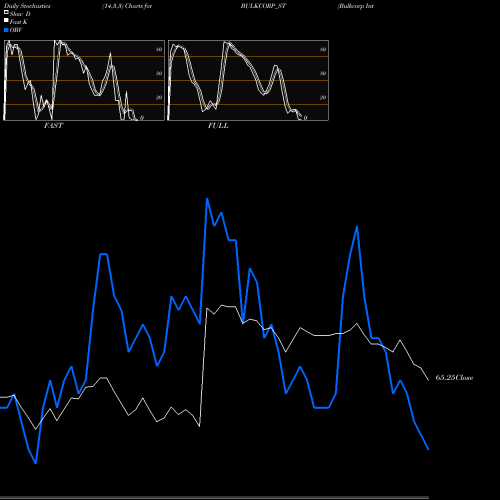The width and height of the screenshot is (500, 500).
Task: Click the FULL stochastic chart thumbnail
Action: tap(248, 80)
